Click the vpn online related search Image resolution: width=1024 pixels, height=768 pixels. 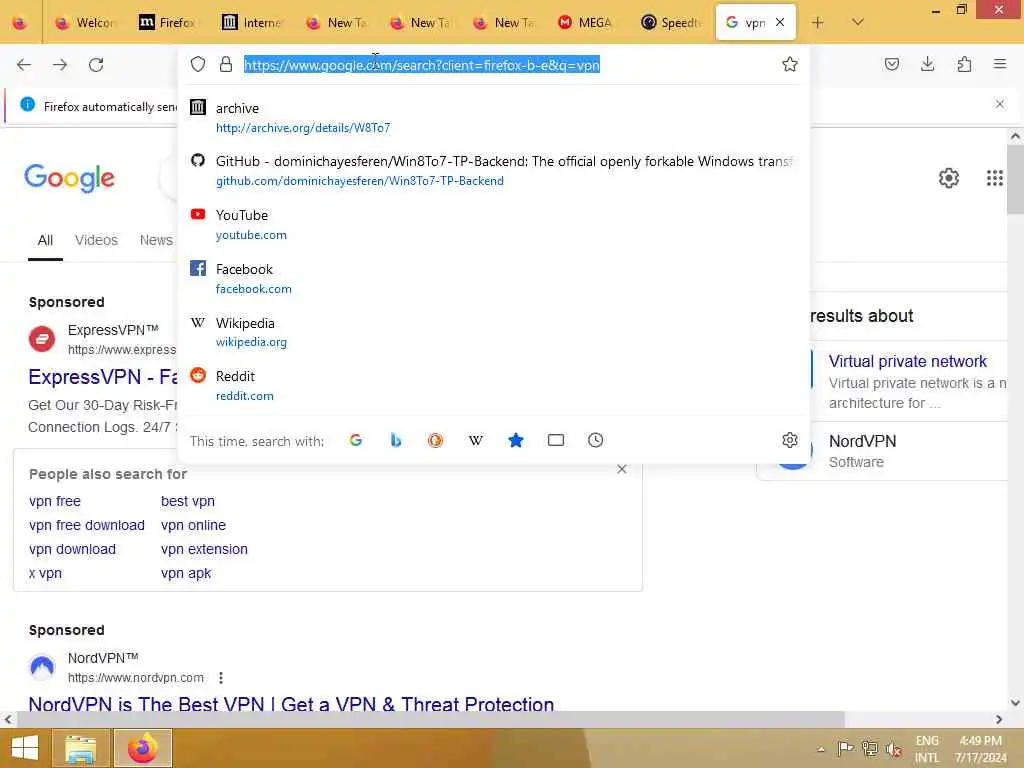[193, 525]
